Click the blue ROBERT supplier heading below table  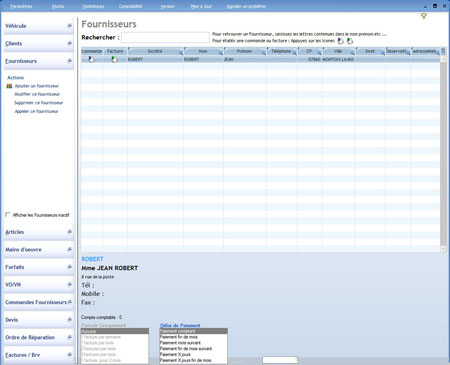[x=92, y=259]
